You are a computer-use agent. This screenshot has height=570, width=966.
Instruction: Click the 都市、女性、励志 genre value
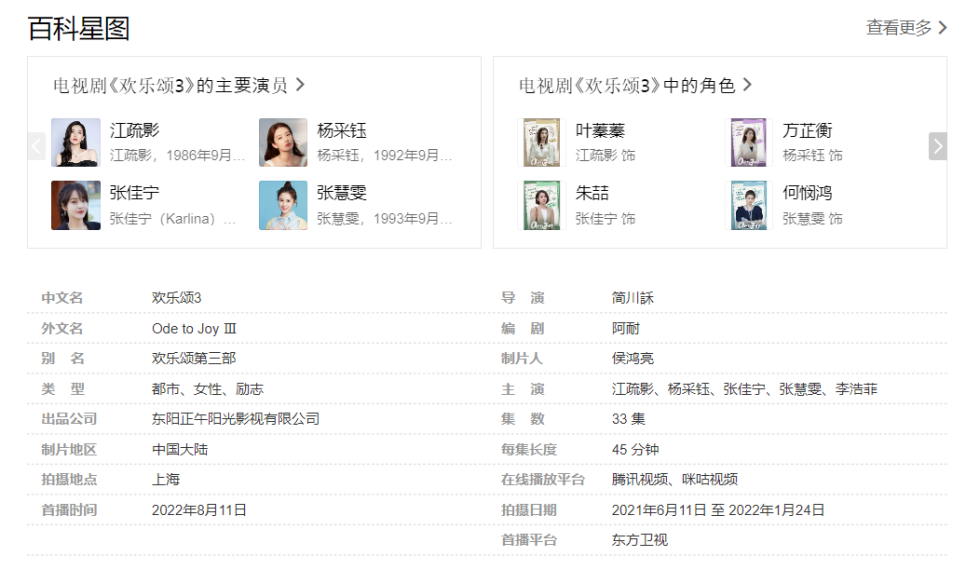pos(208,389)
